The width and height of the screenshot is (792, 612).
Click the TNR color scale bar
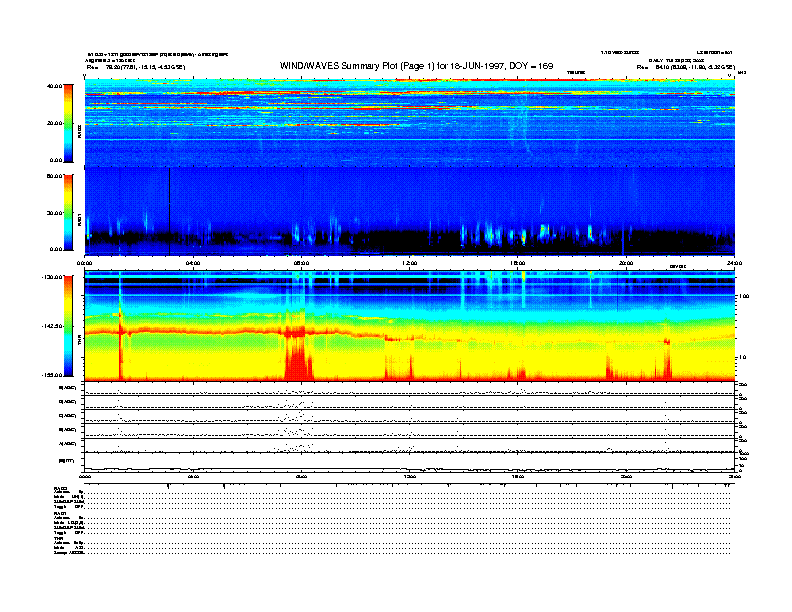click(x=68, y=326)
